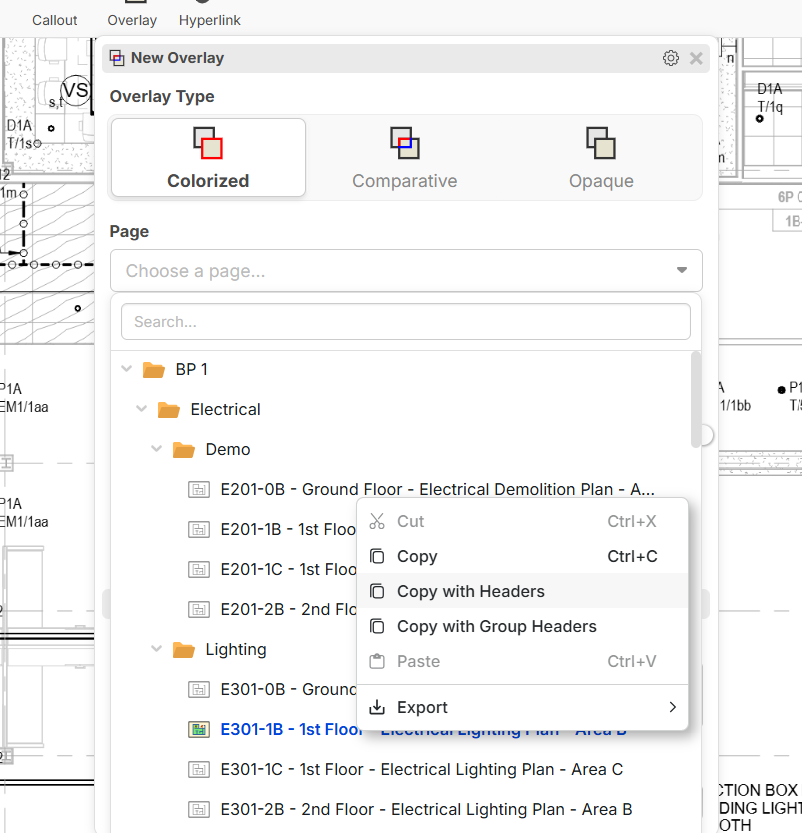Click the page Search field
Screen dimensions: 802x833
pyautogui.click(x=406, y=322)
